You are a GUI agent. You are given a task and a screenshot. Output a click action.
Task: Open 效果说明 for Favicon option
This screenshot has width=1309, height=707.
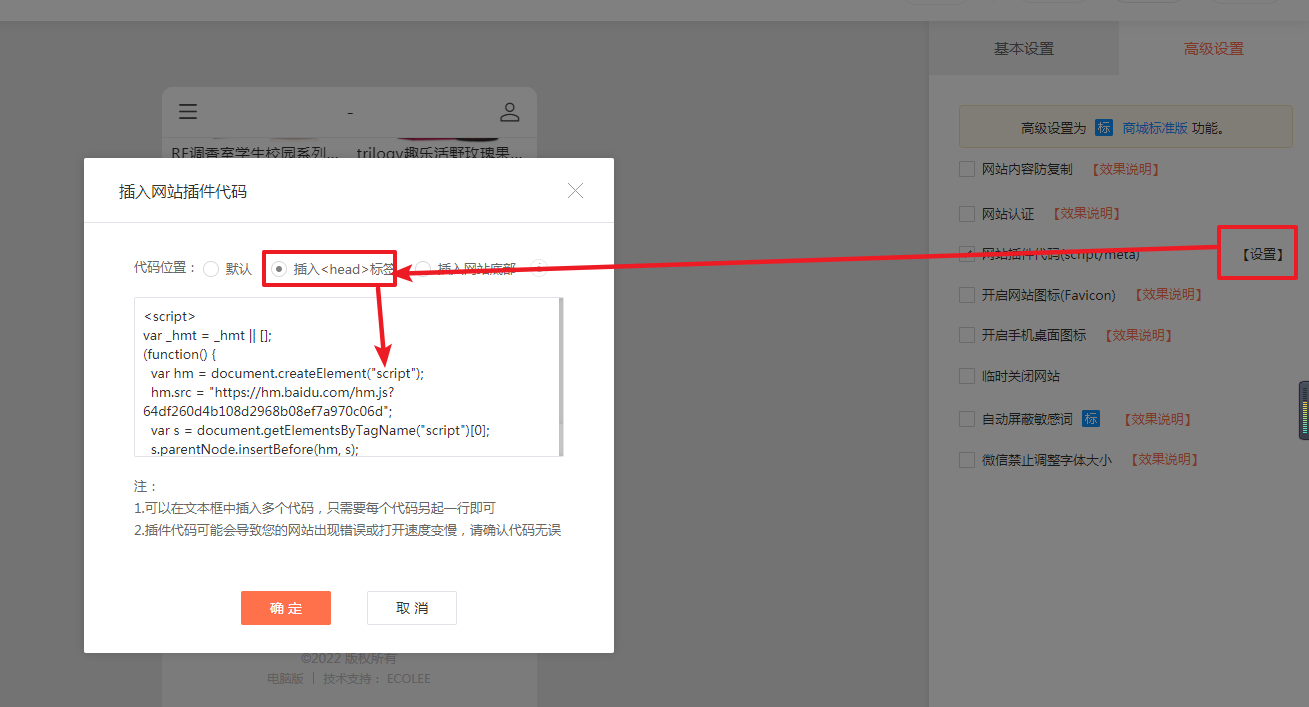pos(1167,294)
